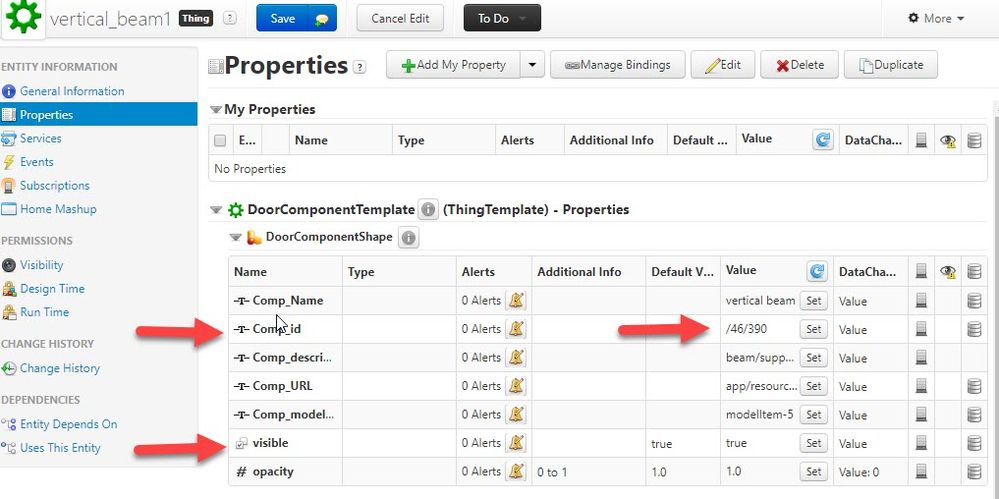
Task: Open the Add My Property dropdown arrow
Action: pos(532,64)
